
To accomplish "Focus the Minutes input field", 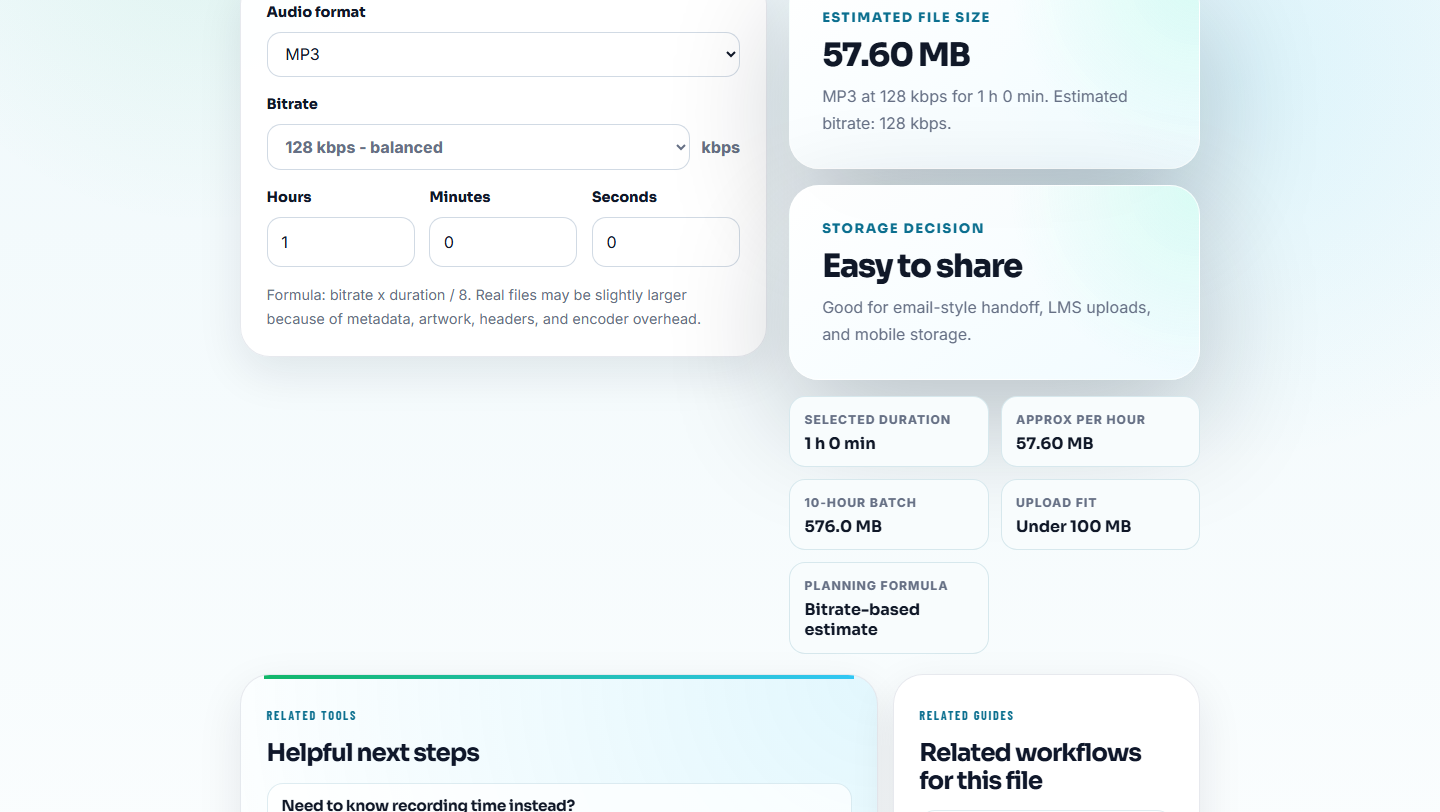I will (x=503, y=242).
